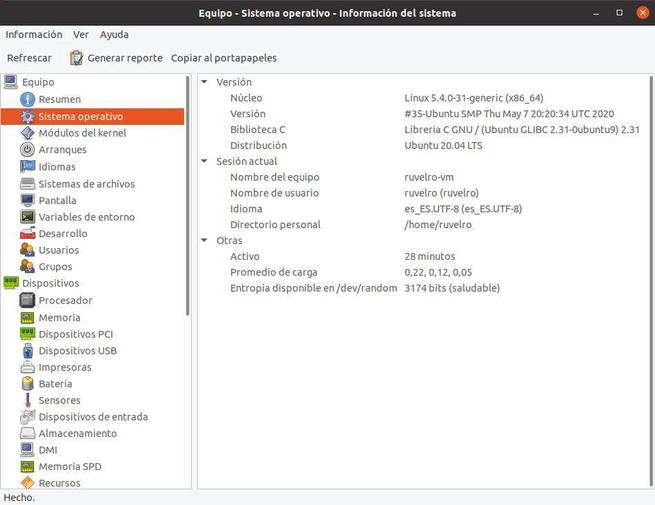Click the Memoria SPD icon
Image resolution: width=655 pixels, height=505 pixels.
pyautogui.click(x=28, y=467)
